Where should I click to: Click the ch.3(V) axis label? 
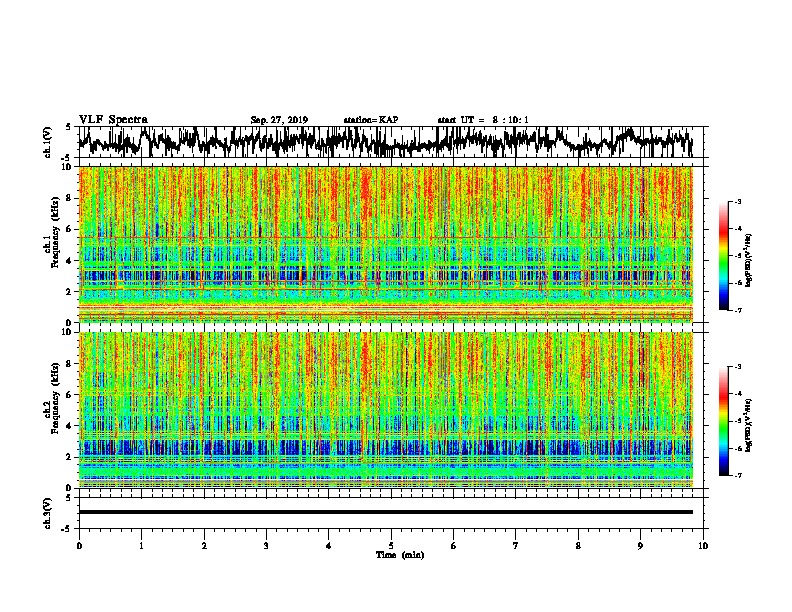pos(48,513)
